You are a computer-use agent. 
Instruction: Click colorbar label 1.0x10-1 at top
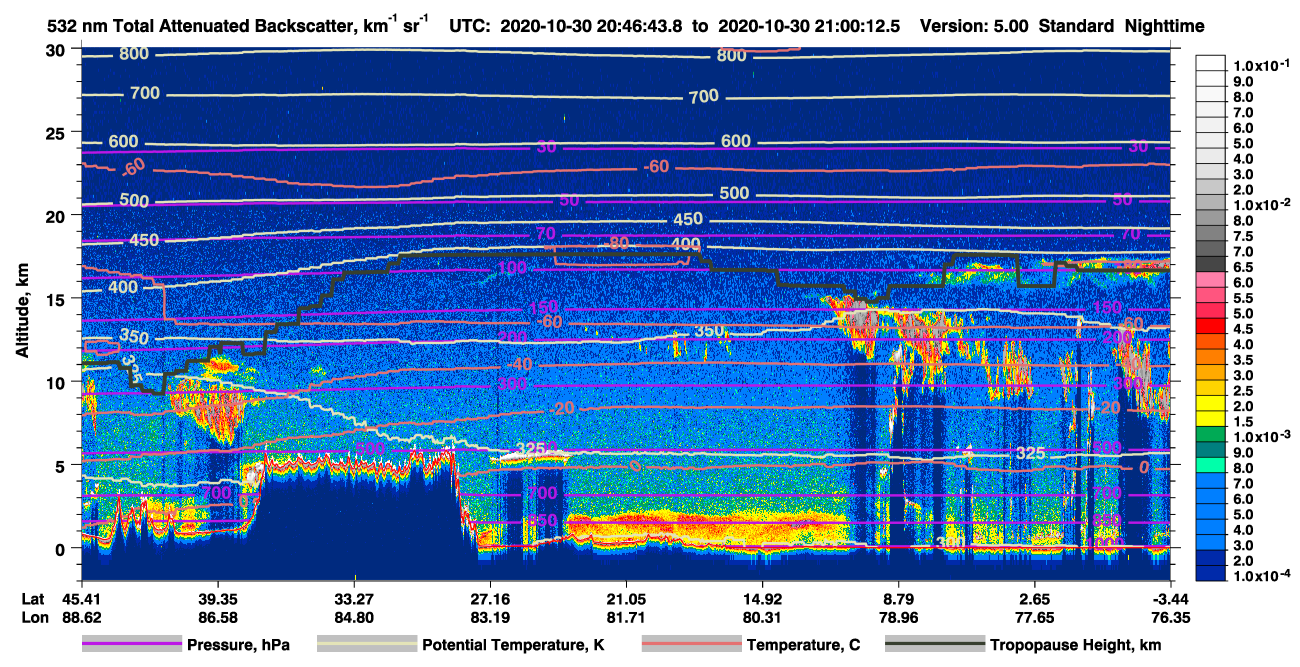[1264, 65]
